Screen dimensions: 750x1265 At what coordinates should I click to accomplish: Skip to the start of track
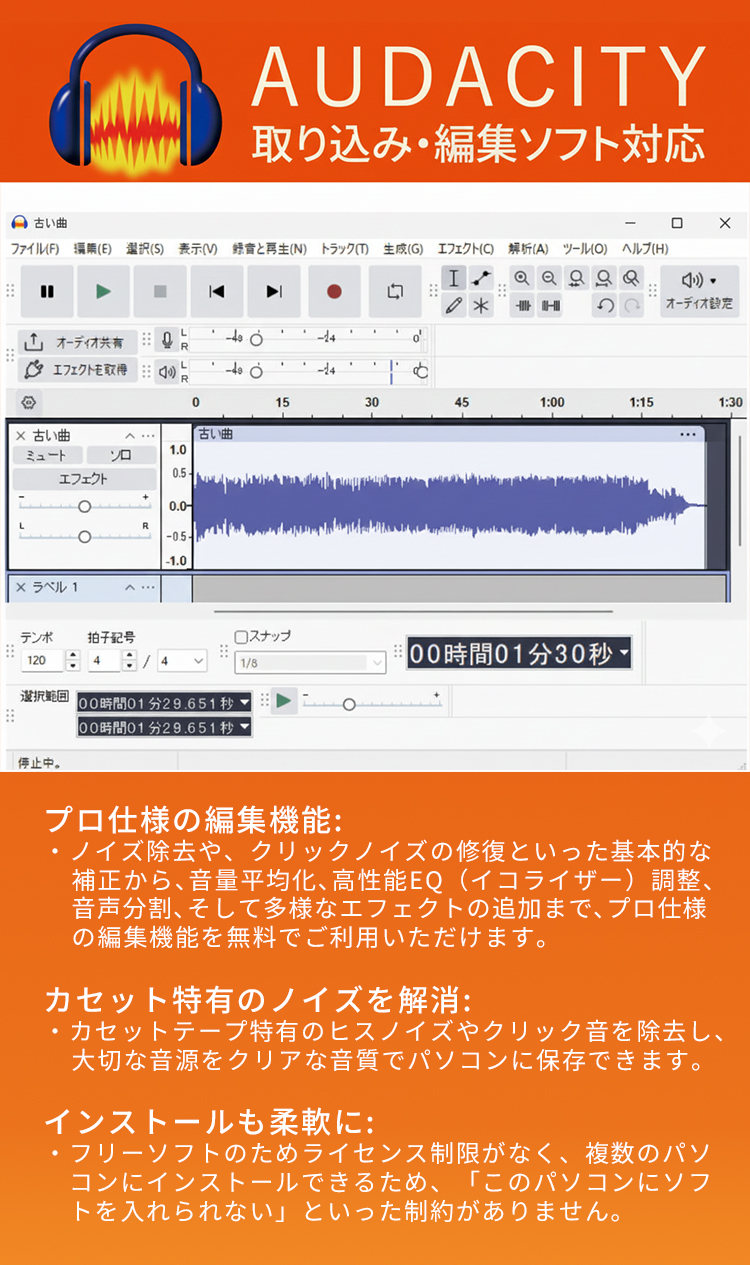(x=216, y=291)
